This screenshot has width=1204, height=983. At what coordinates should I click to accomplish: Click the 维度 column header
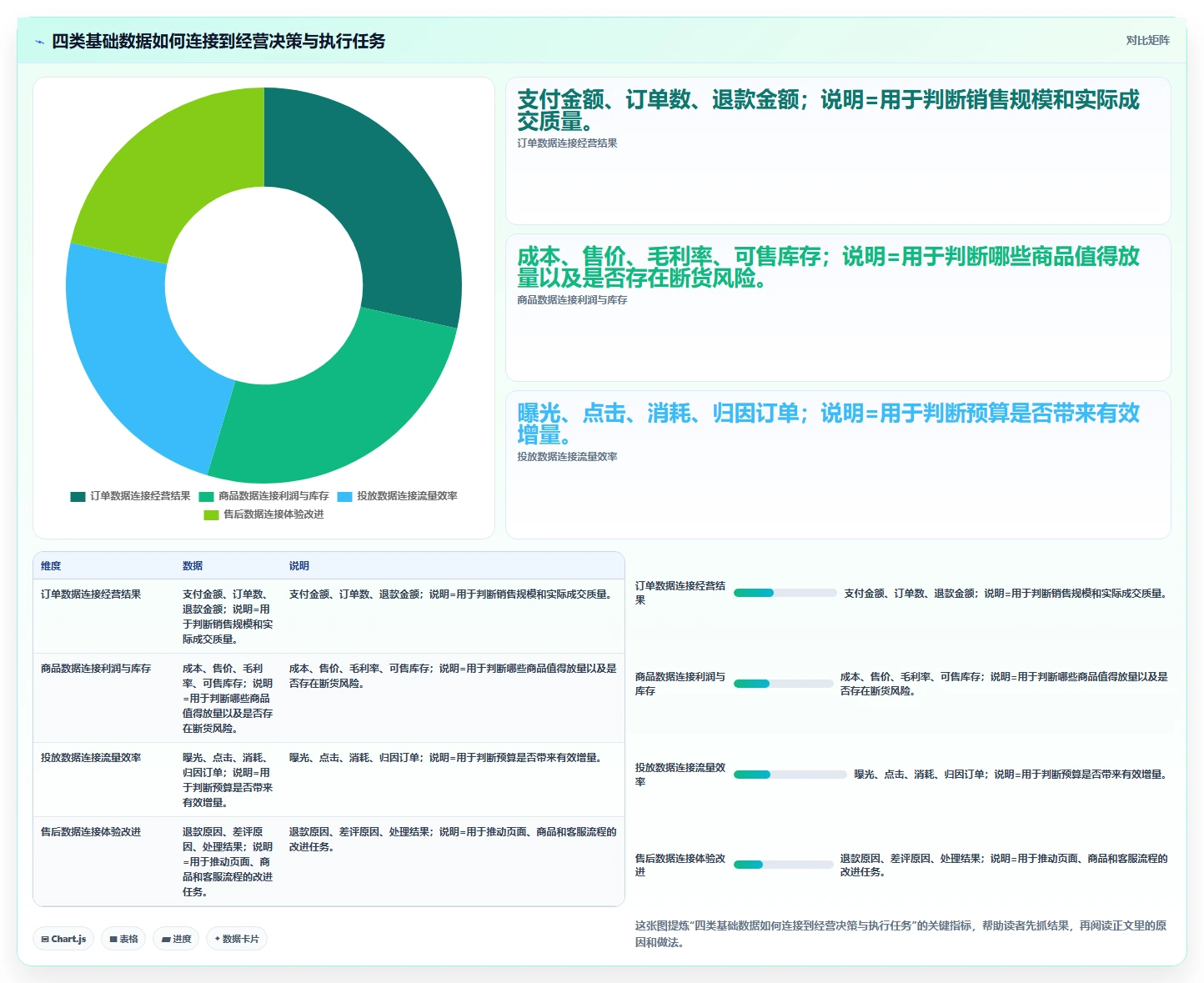tap(51, 566)
